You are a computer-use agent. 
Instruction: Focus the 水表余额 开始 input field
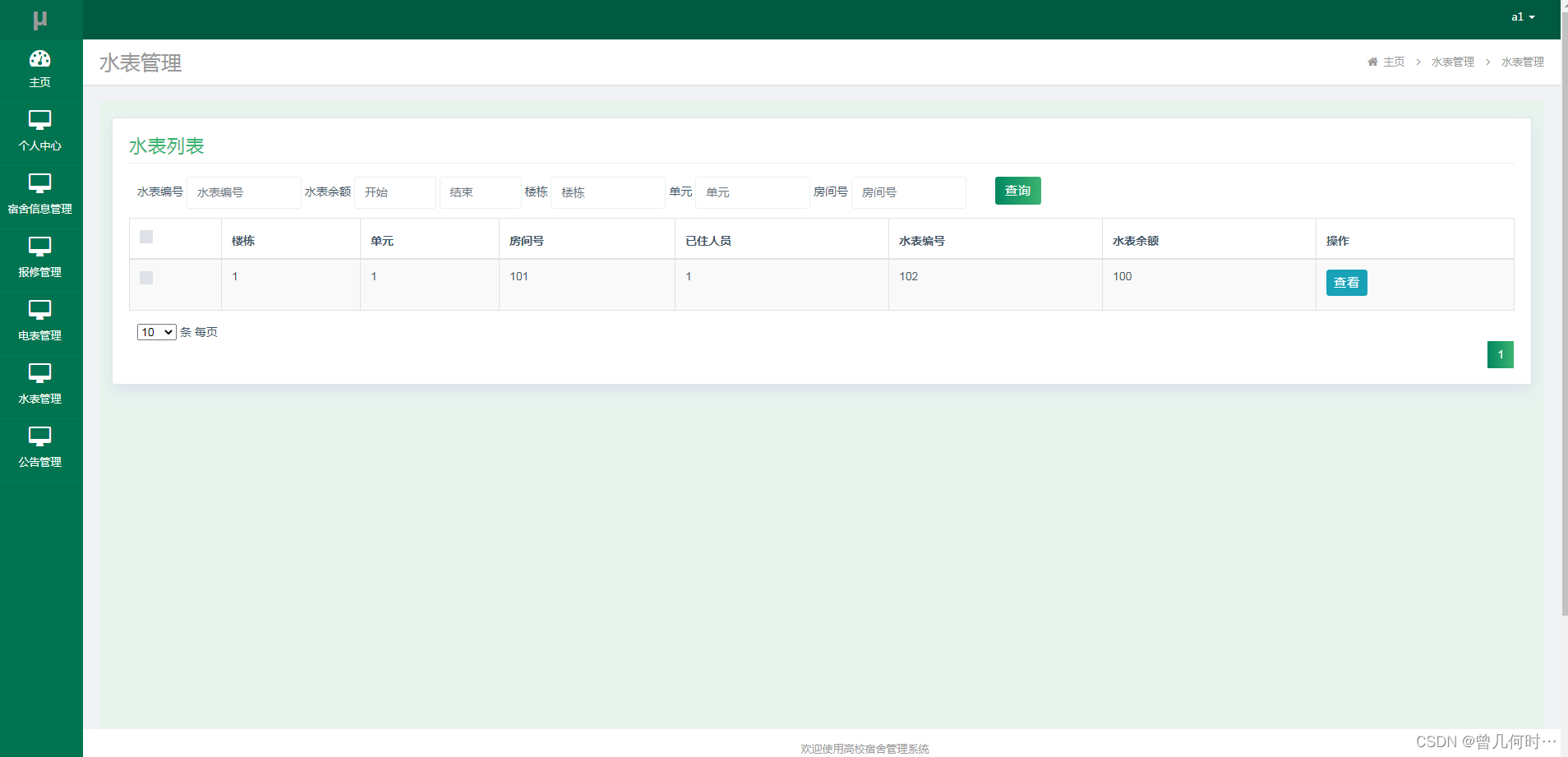point(394,192)
